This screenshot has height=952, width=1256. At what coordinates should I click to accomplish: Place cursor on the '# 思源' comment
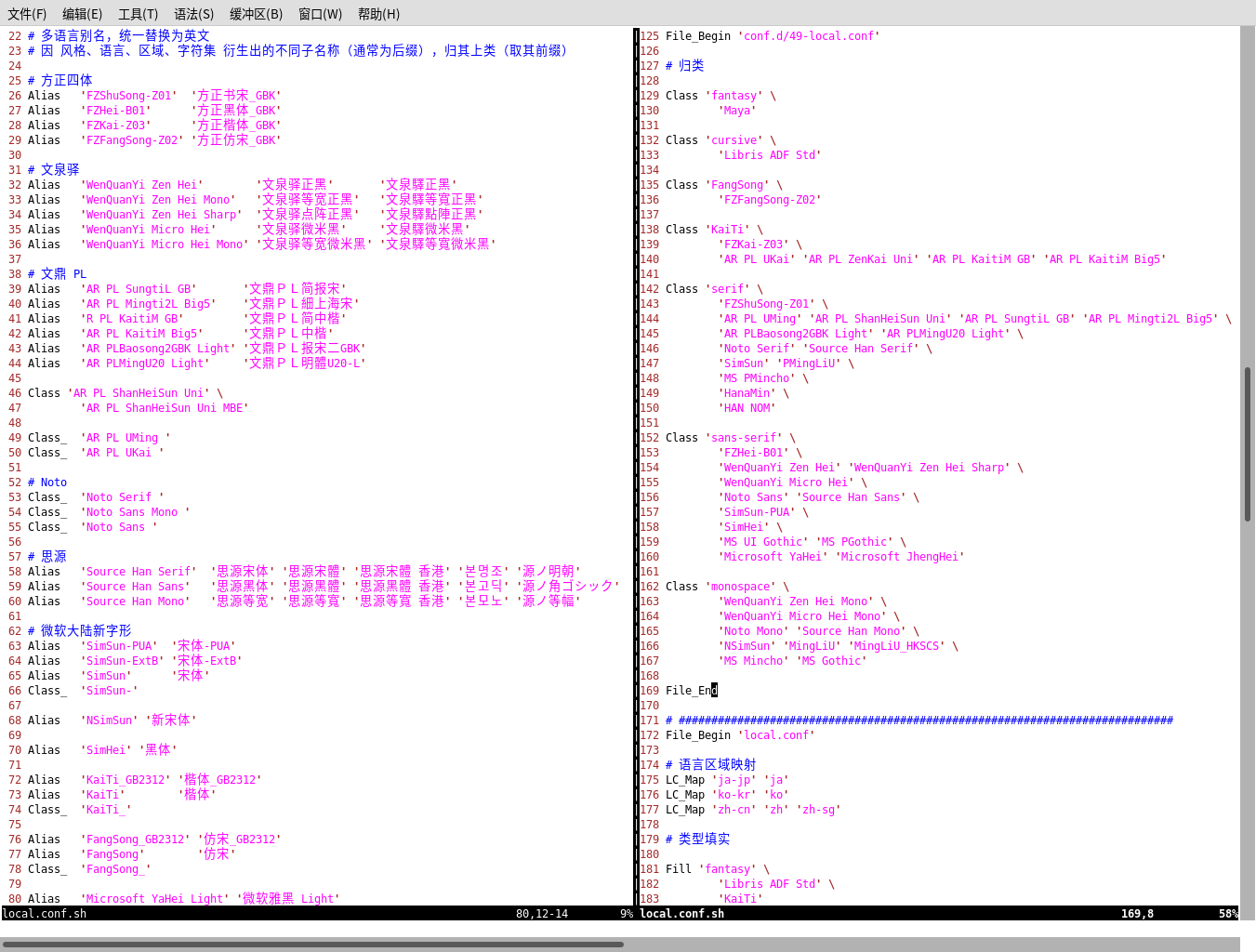[47, 557]
